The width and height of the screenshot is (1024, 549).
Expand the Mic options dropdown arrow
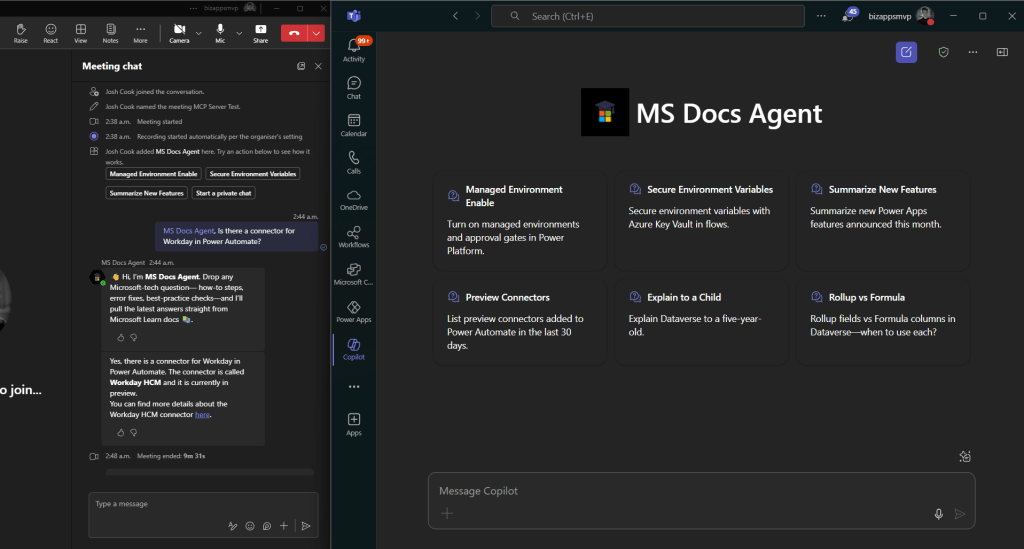tap(239, 32)
